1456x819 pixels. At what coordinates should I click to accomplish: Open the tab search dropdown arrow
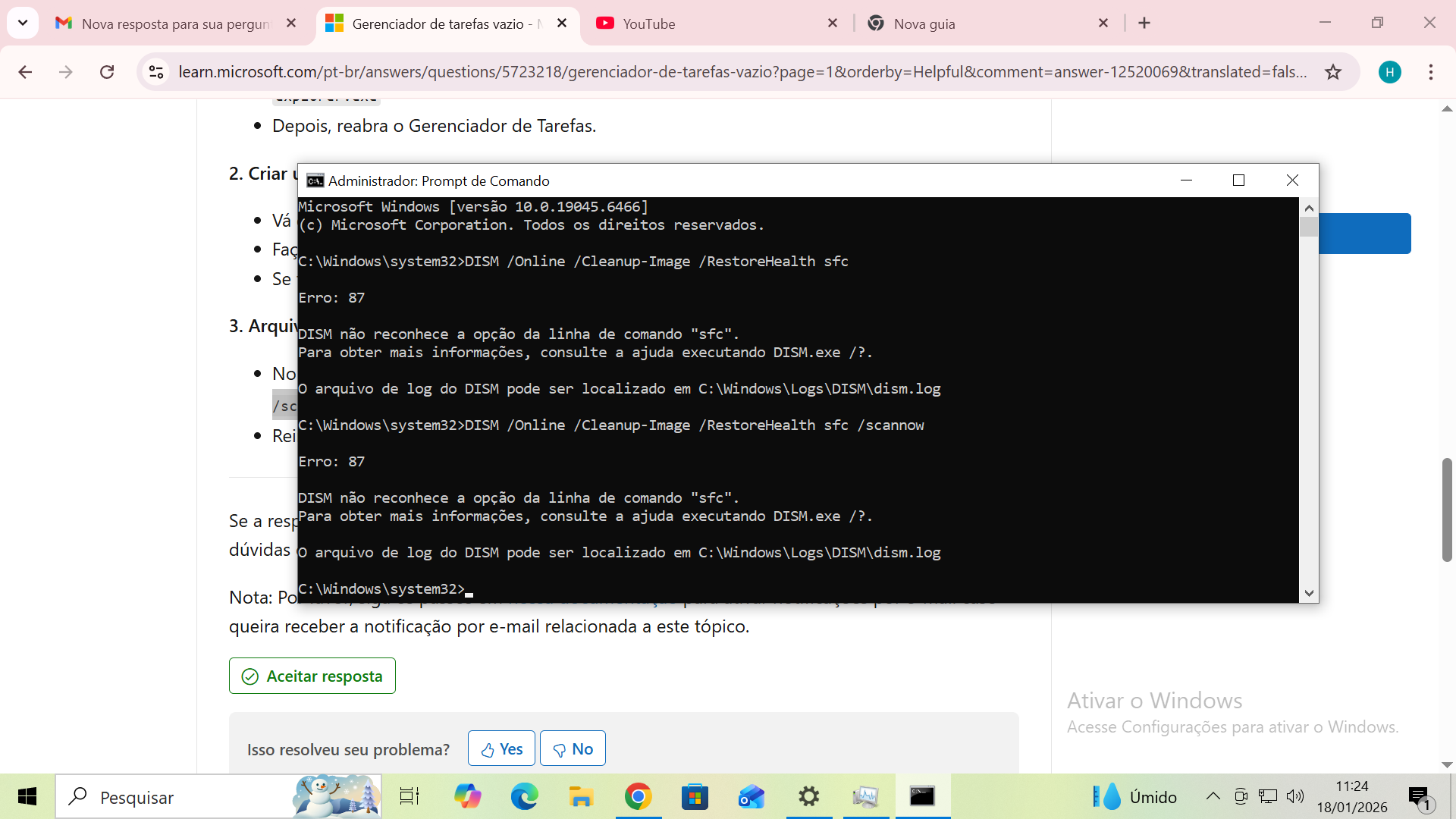pyautogui.click(x=23, y=23)
